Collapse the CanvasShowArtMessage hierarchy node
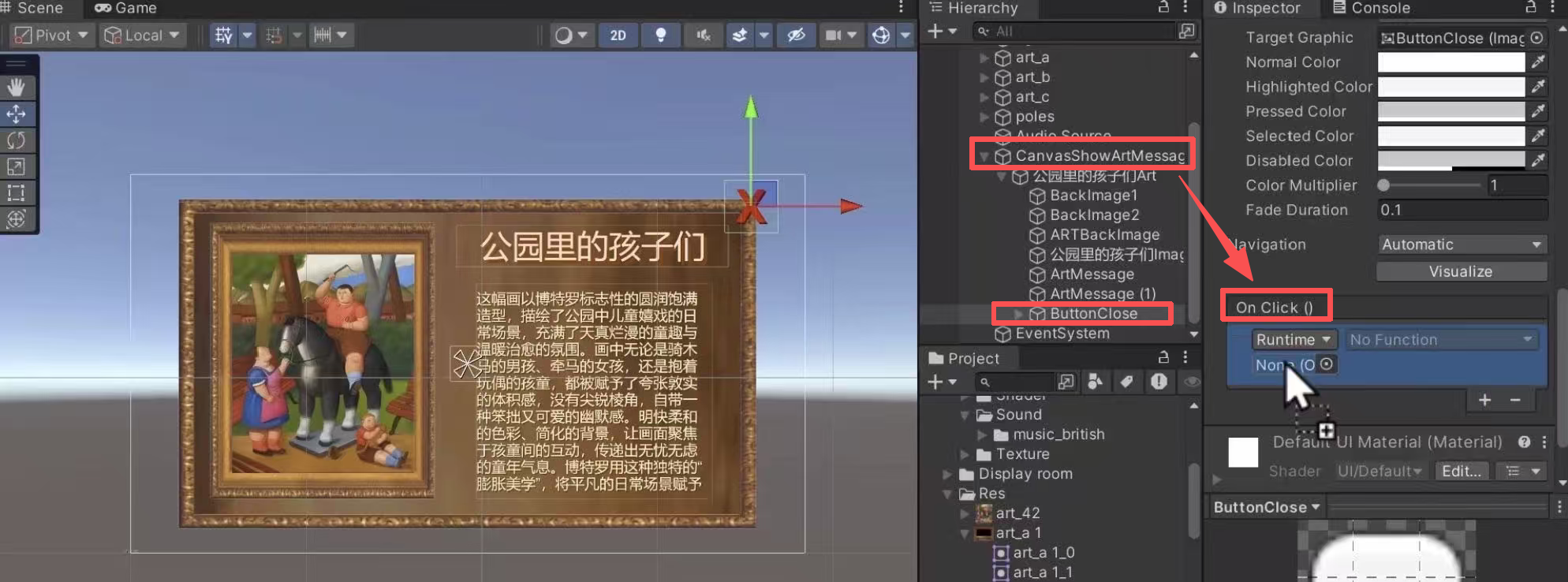 coord(984,156)
